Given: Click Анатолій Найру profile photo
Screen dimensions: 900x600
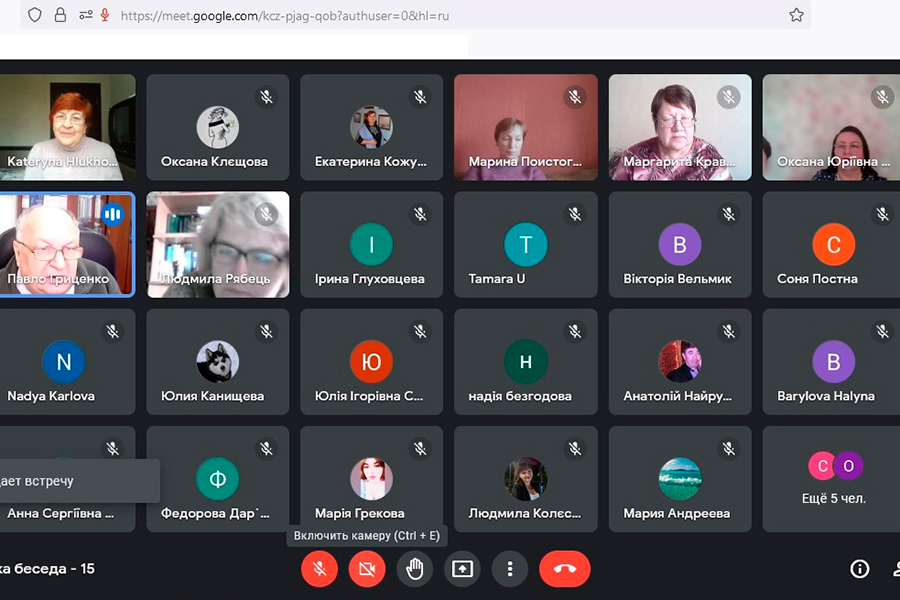Looking at the screenshot, I should (680, 361).
